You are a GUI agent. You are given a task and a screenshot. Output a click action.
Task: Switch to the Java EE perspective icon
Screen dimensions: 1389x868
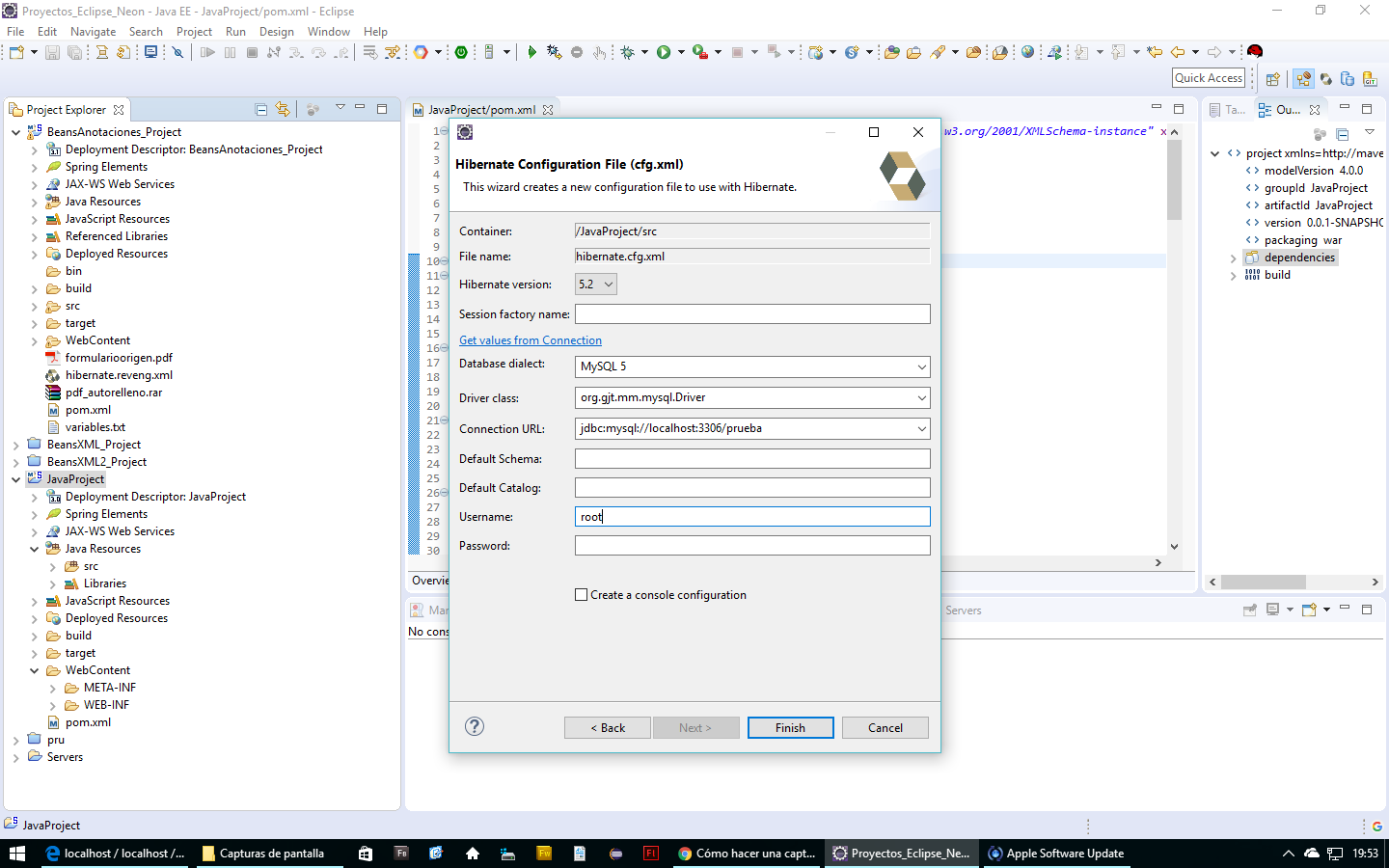[x=1304, y=79]
